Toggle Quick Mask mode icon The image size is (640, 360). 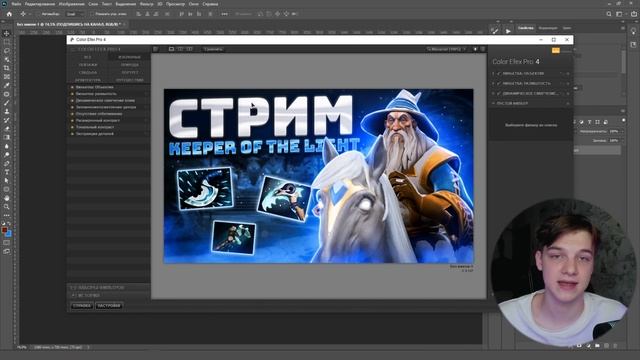7,243
